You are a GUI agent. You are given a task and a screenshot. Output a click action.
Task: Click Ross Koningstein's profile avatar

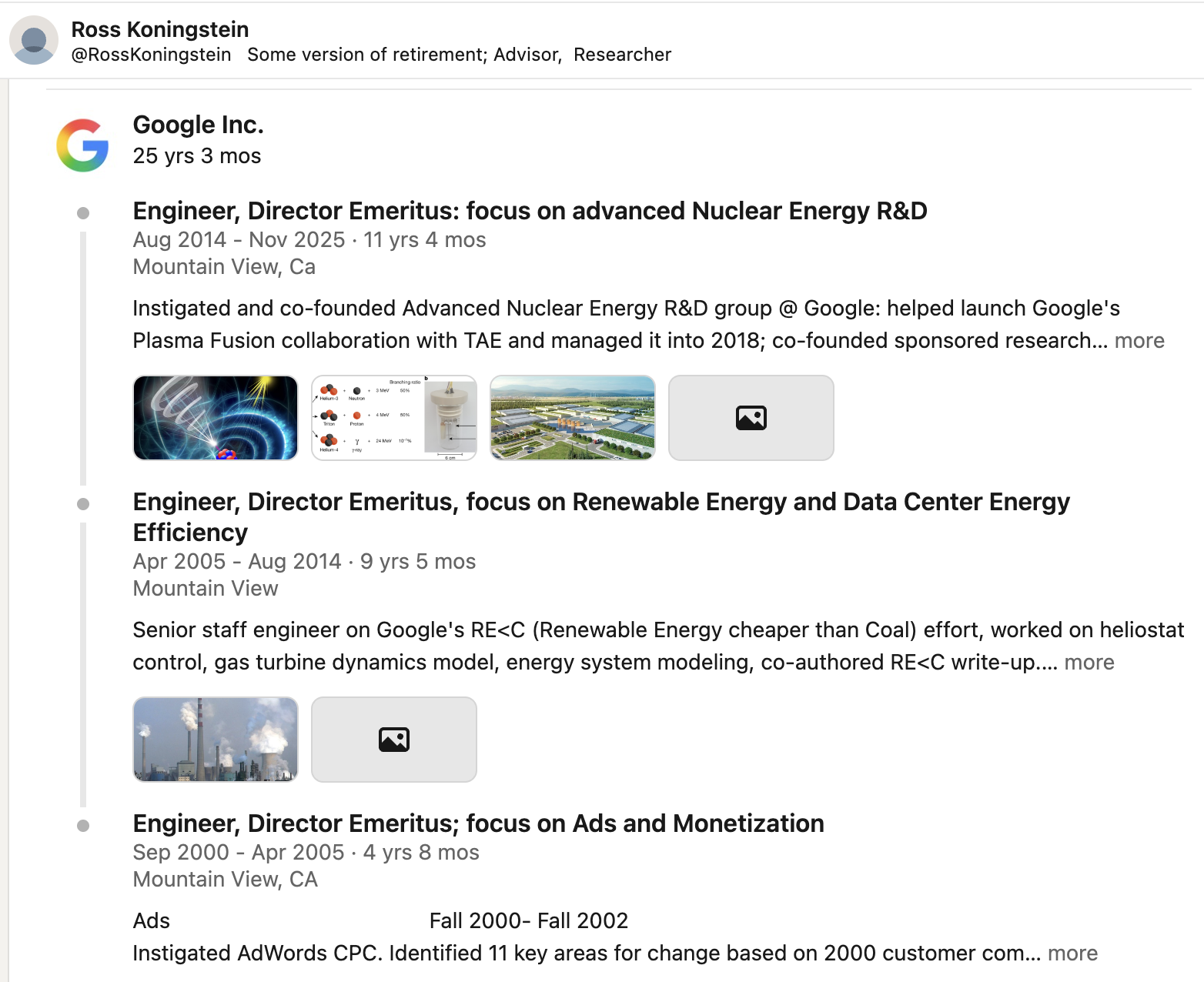tap(34, 40)
